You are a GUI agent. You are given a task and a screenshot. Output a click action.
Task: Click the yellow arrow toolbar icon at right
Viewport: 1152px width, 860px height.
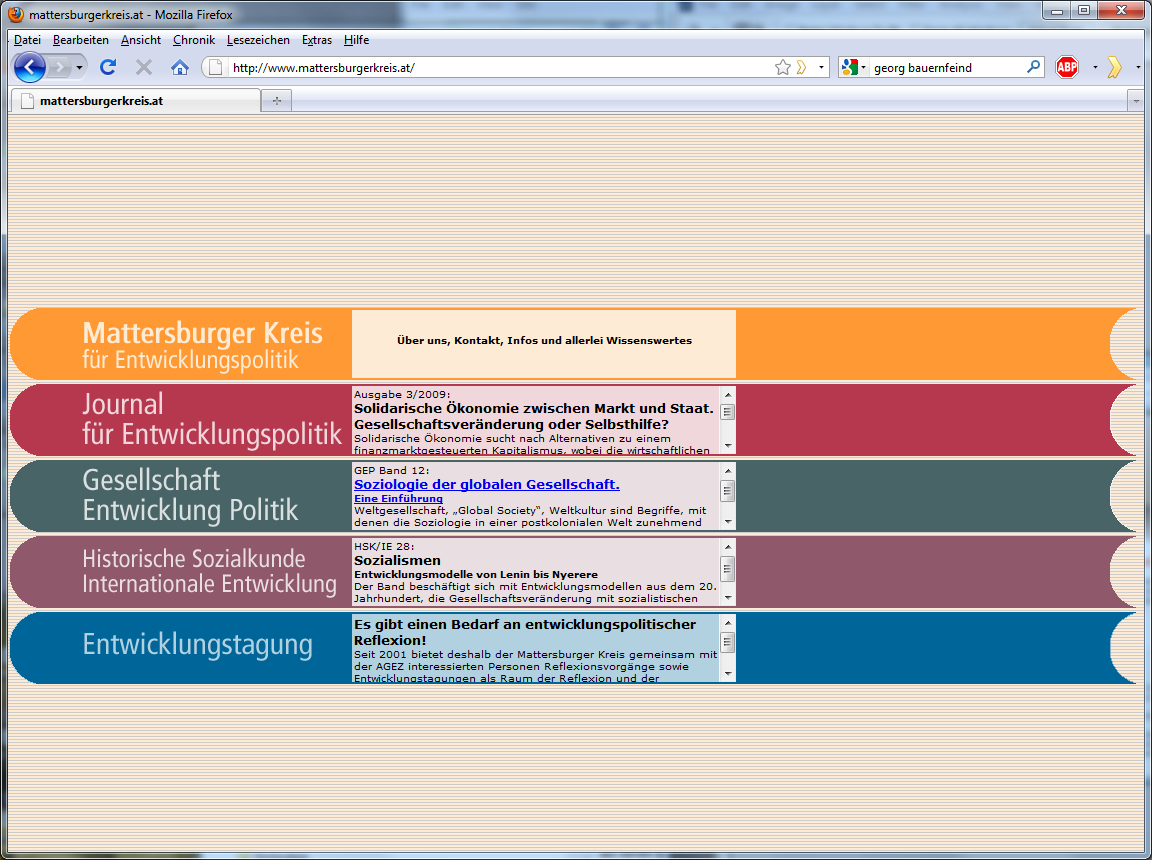(x=1115, y=68)
